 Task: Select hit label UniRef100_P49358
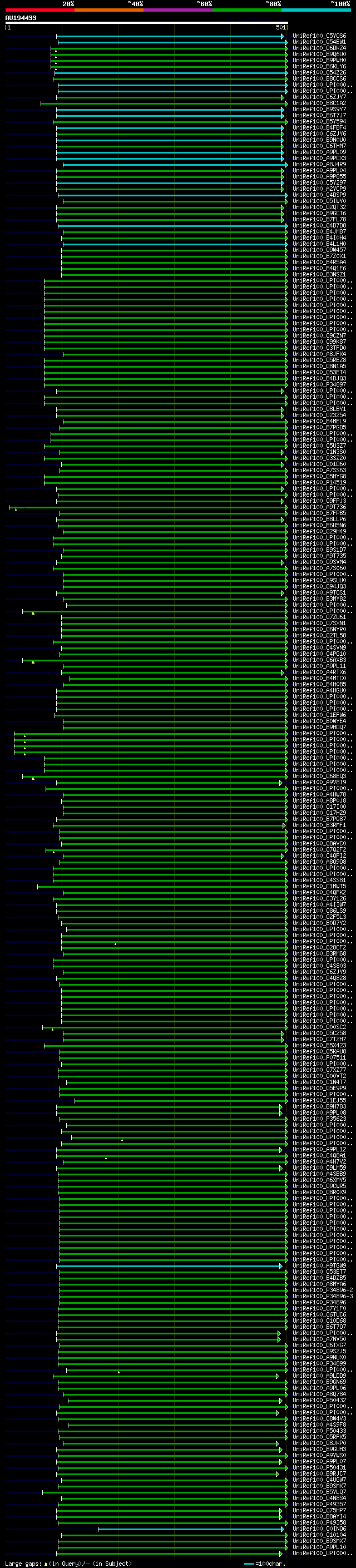point(319,1522)
